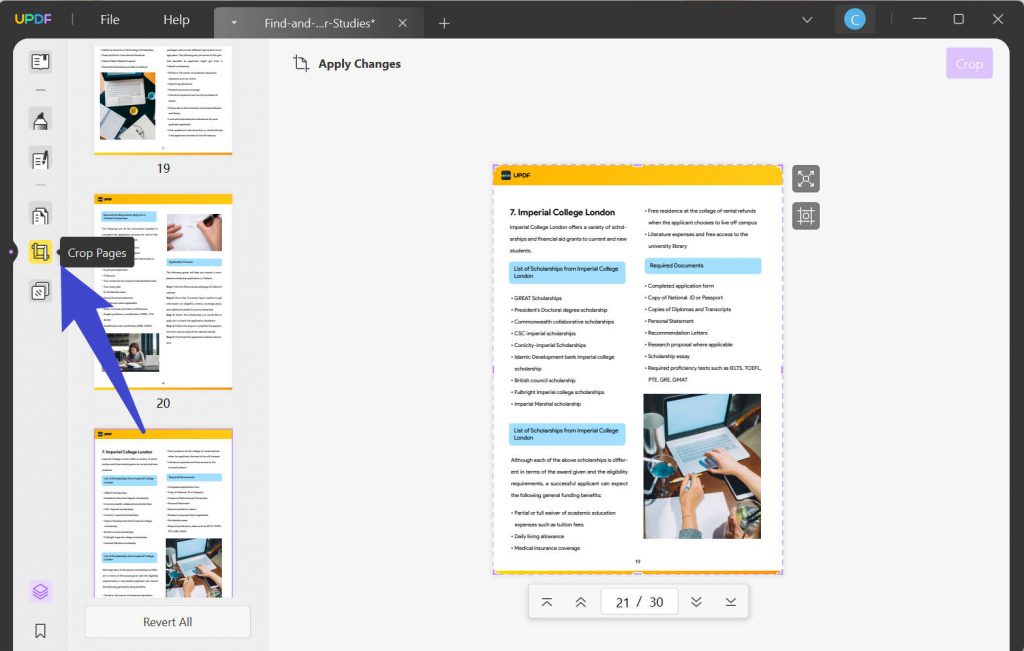Click the purple Crop button
Screen dimensions: 1024x651
[x=969, y=64]
